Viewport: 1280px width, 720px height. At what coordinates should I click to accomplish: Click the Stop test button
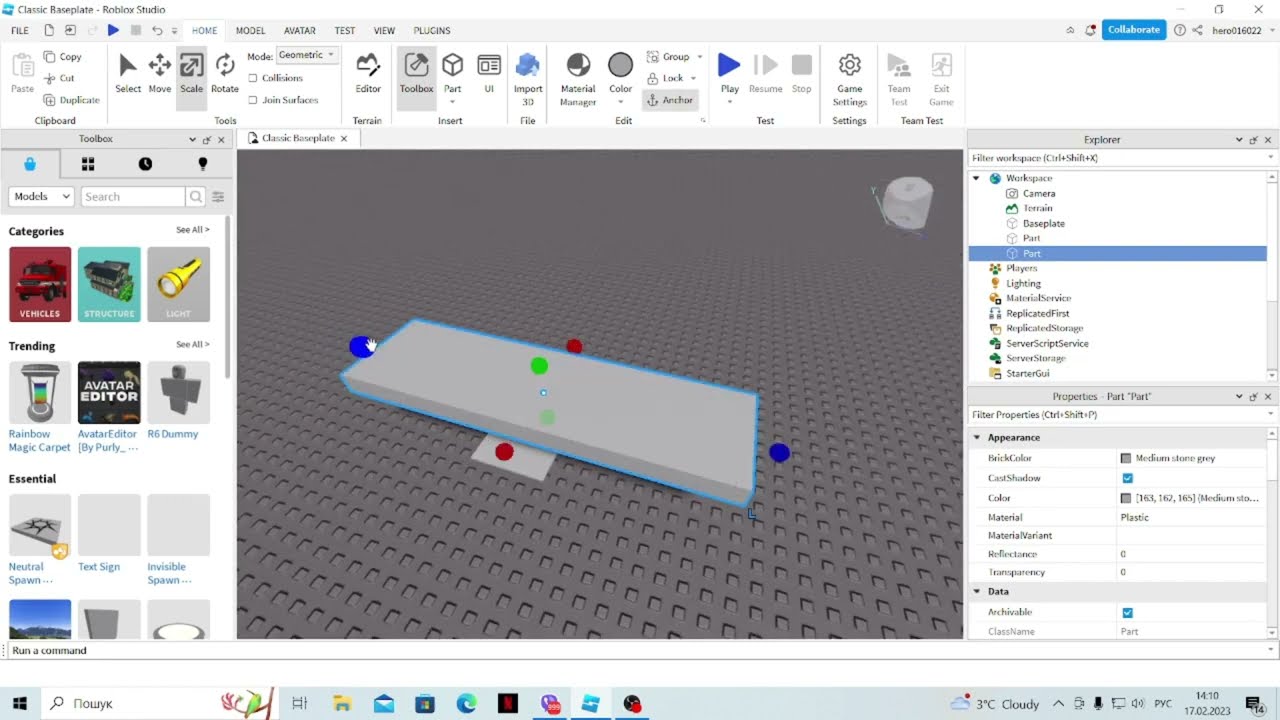(x=802, y=75)
